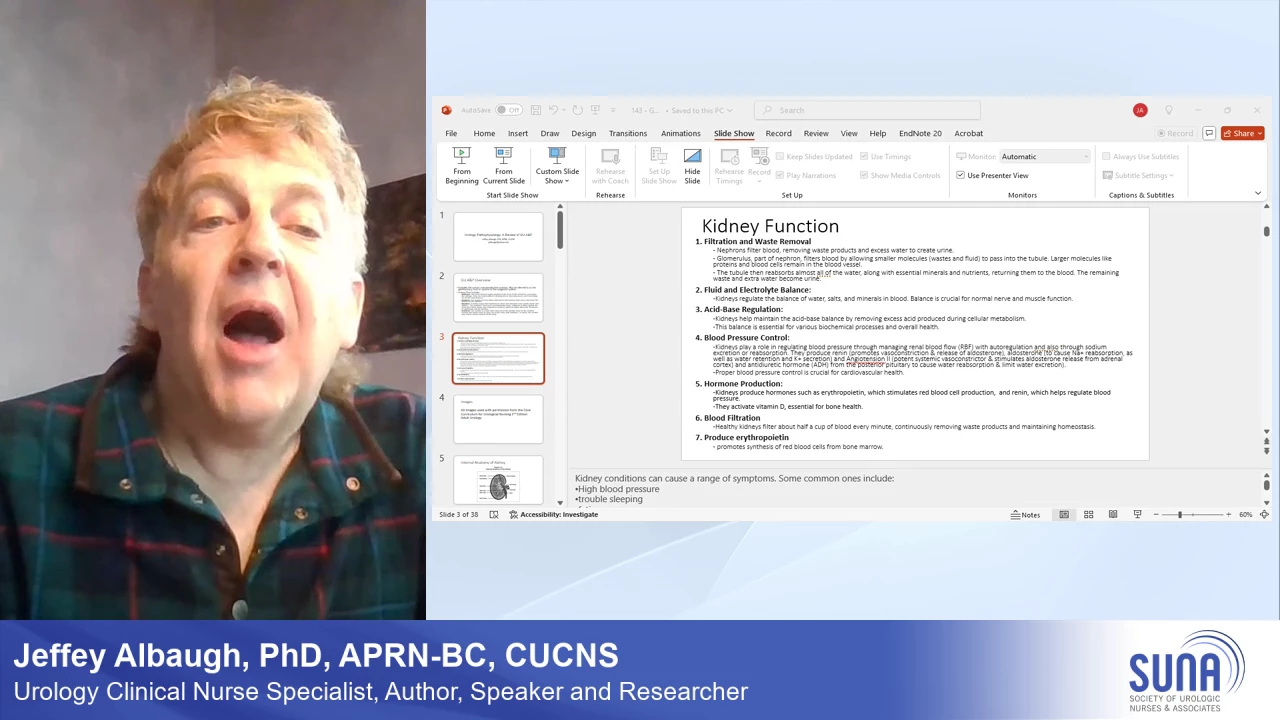Open the Transitions ribbon tab
Image resolution: width=1280 pixels, height=720 pixels.
[627, 133]
